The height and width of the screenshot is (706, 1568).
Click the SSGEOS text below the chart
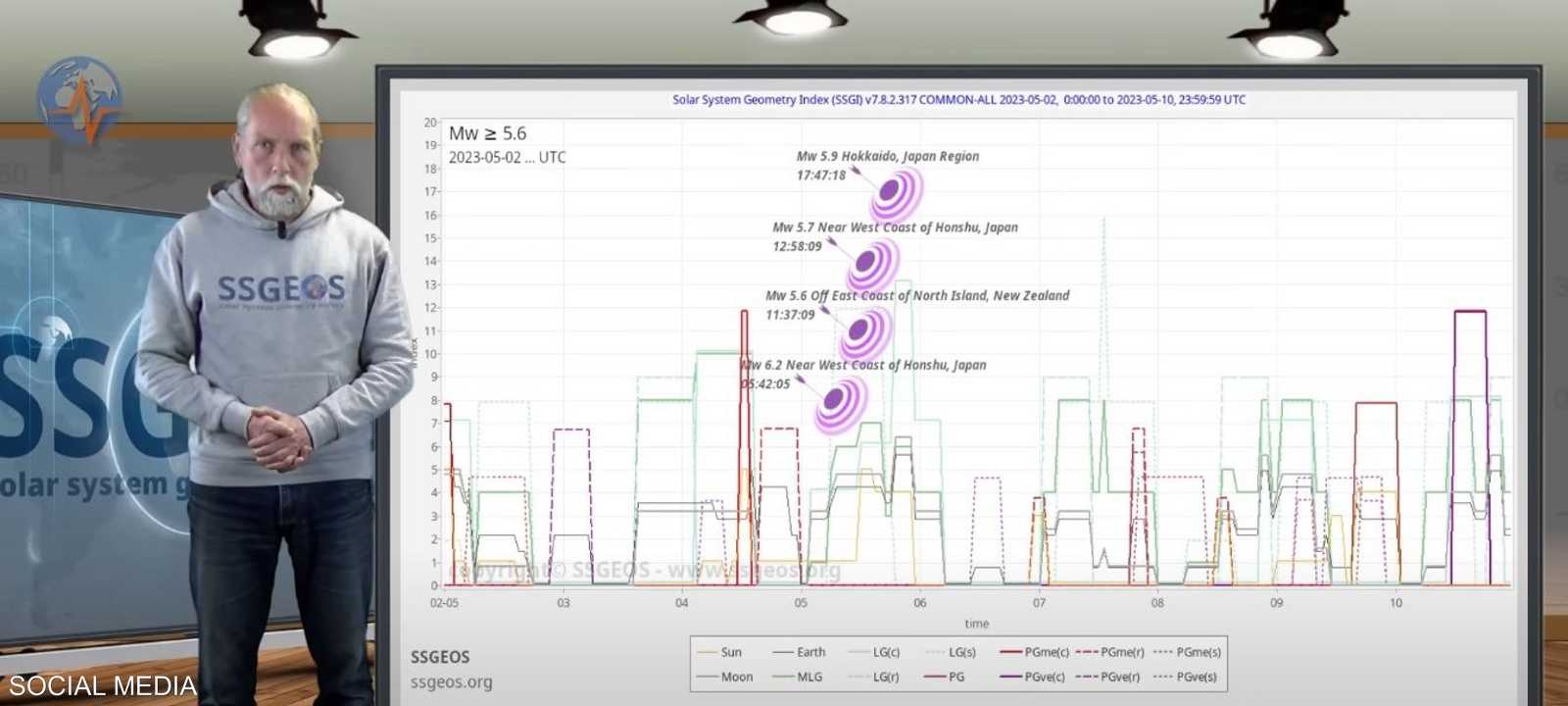pyautogui.click(x=440, y=657)
